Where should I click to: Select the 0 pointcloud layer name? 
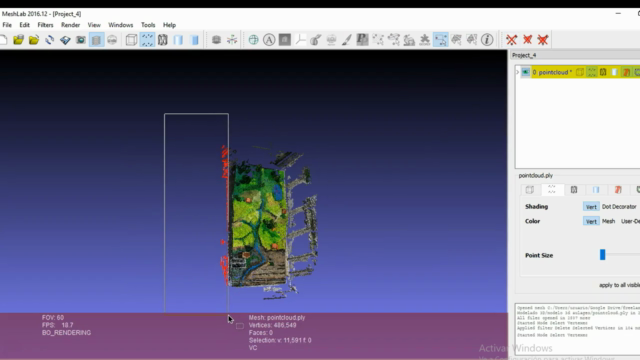click(552, 72)
